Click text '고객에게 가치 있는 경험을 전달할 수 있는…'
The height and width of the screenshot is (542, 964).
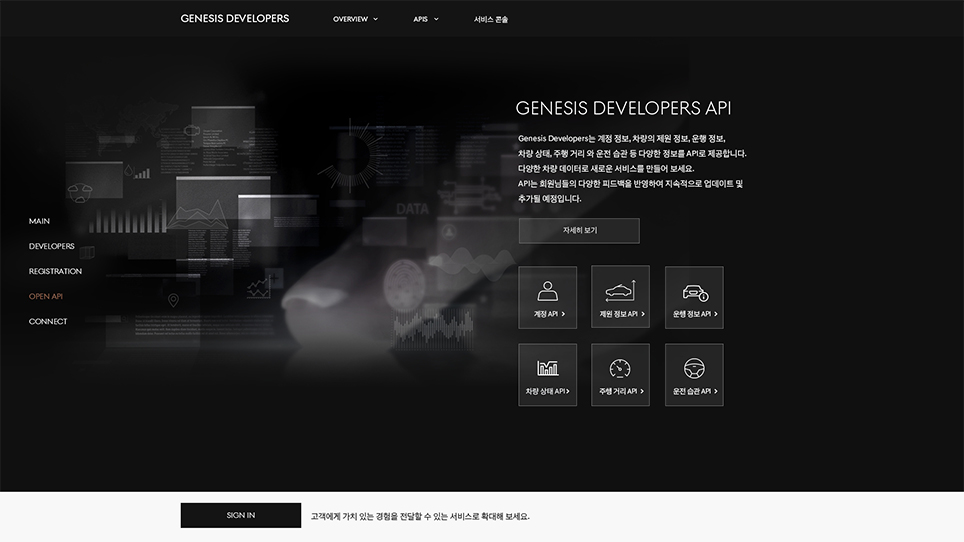420,517
